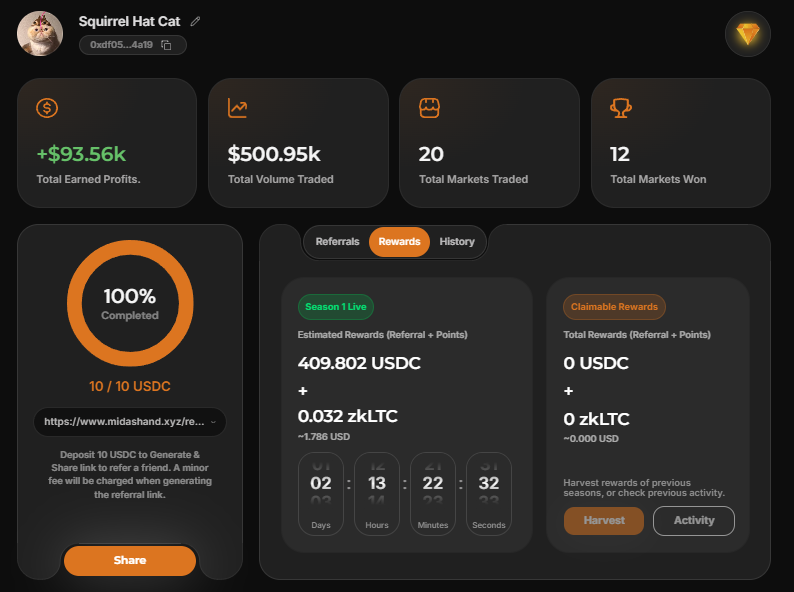Viewport: 794px width, 592px height.
Task: Click the orange Share button
Action: tap(130, 560)
